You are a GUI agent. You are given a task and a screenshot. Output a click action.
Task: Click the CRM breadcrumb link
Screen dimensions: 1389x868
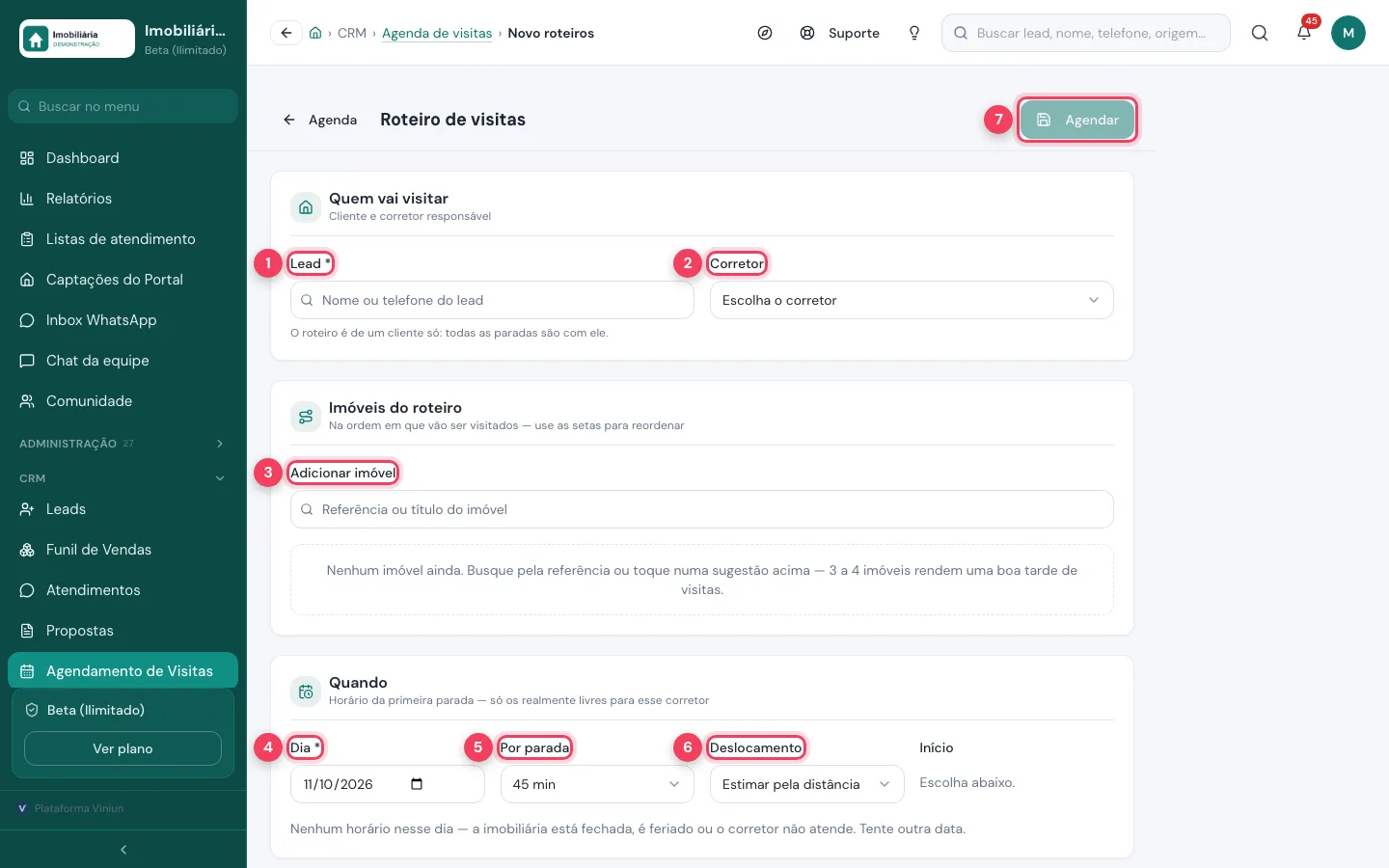coord(352,33)
